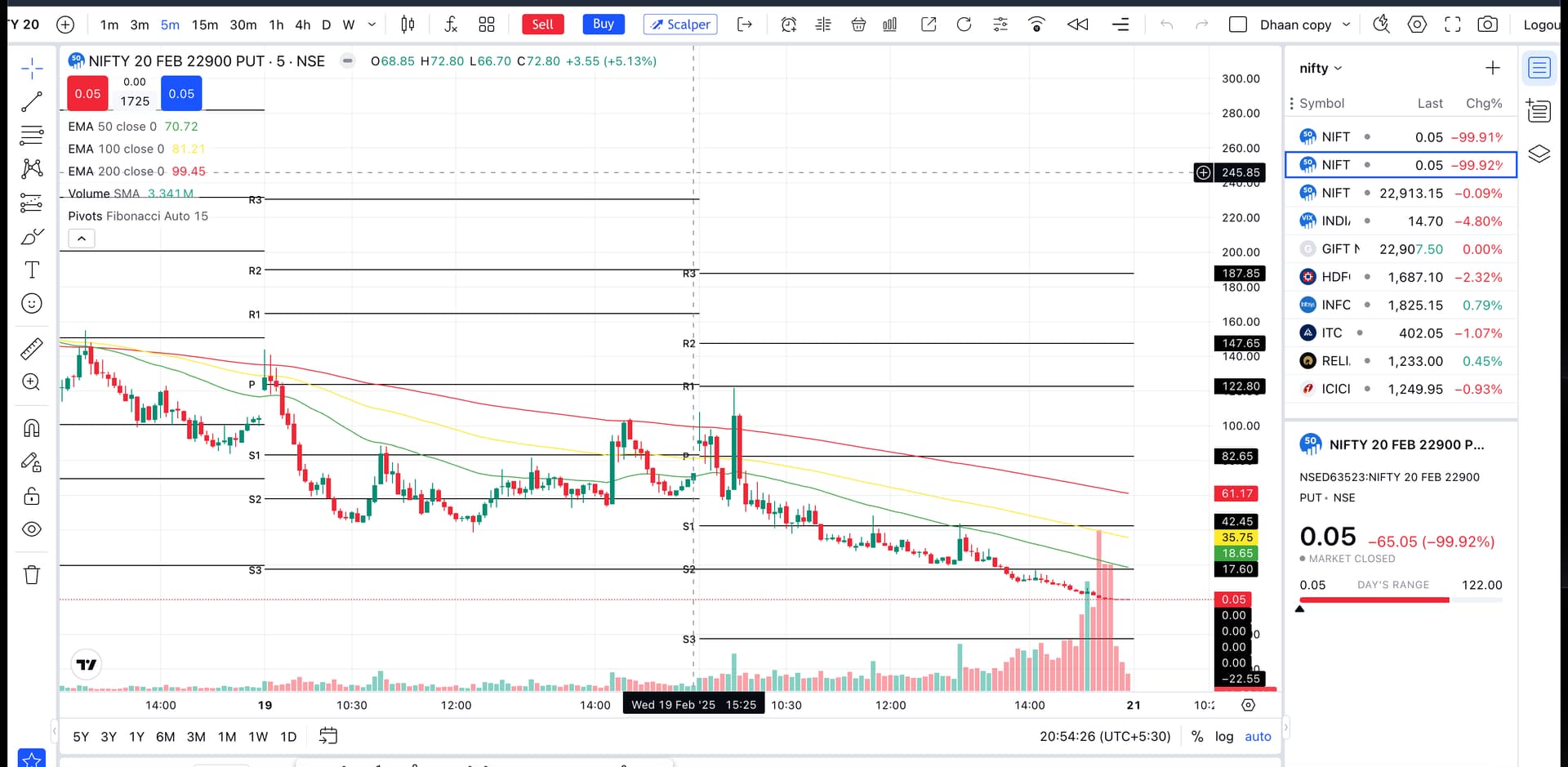Open go to date calendar icon
1568x767 pixels.
click(327, 736)
